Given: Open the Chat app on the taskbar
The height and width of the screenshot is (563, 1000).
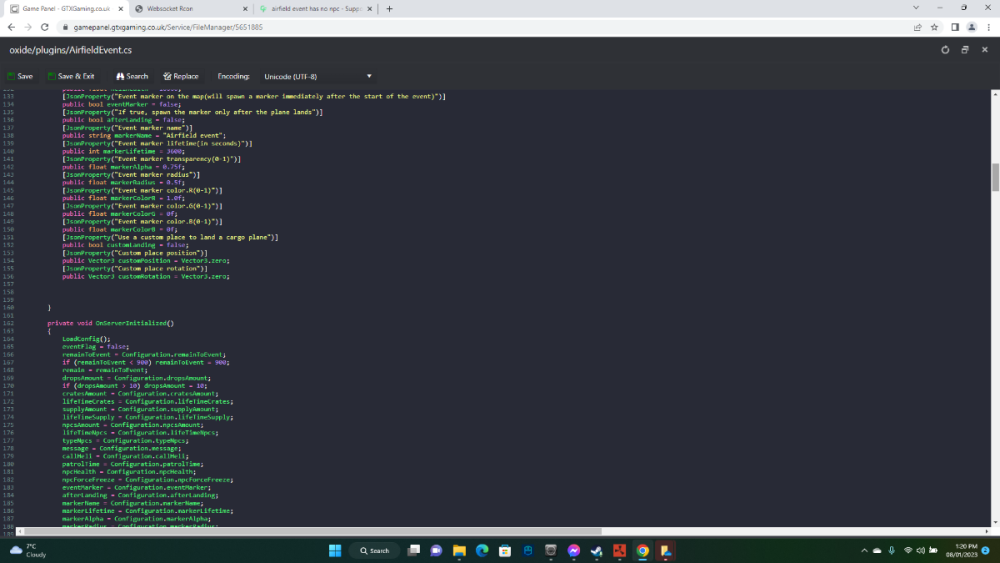Looking at the screenshot, I should [x=436, y=551].
